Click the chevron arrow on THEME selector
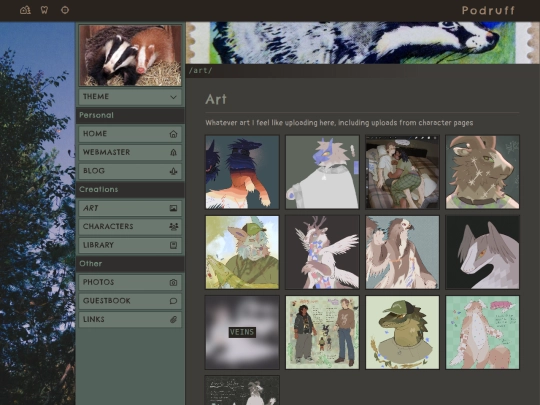540x405 pixels. pyautogui.click(x=173, y=97)
